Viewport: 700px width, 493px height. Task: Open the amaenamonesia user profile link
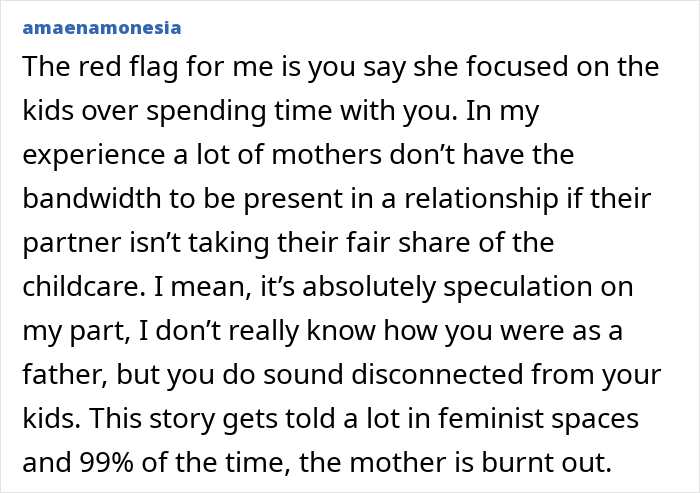[100, 28]
